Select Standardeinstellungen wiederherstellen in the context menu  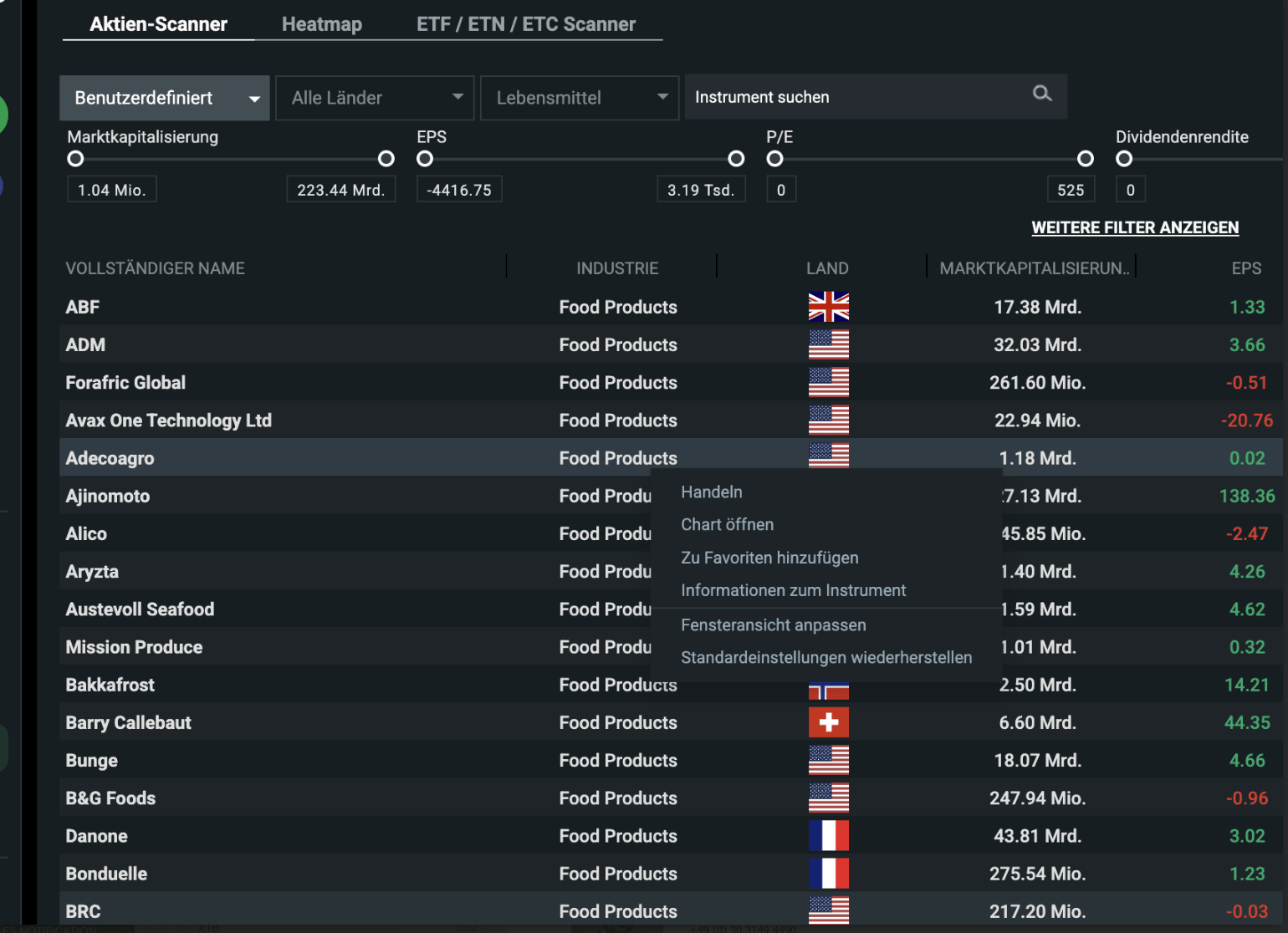(826, 658)
